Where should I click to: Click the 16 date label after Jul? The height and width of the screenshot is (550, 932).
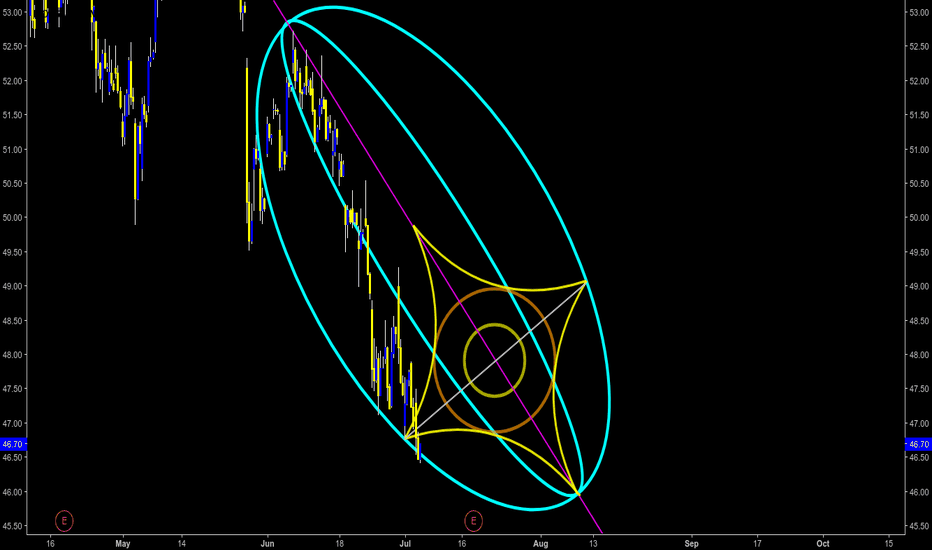pos(462,543)
